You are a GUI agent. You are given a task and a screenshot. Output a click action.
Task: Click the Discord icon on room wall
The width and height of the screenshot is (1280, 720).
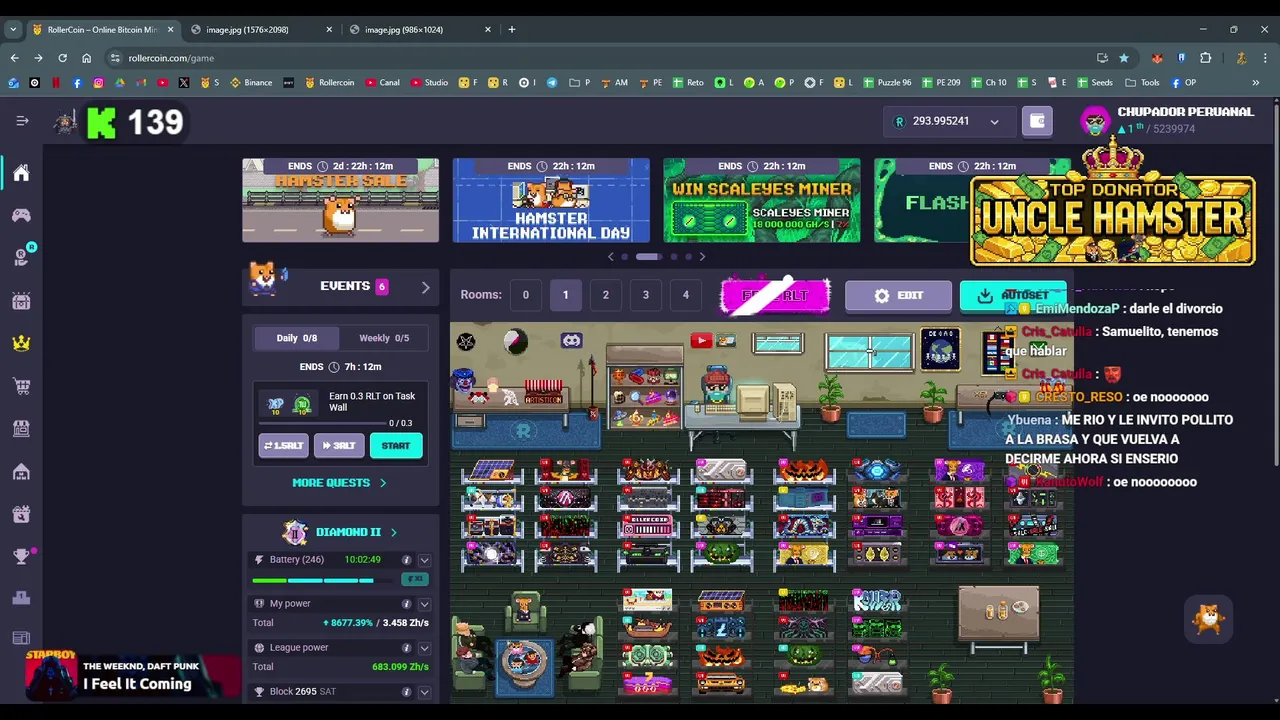pyautogui.click(x=571, y=341)
